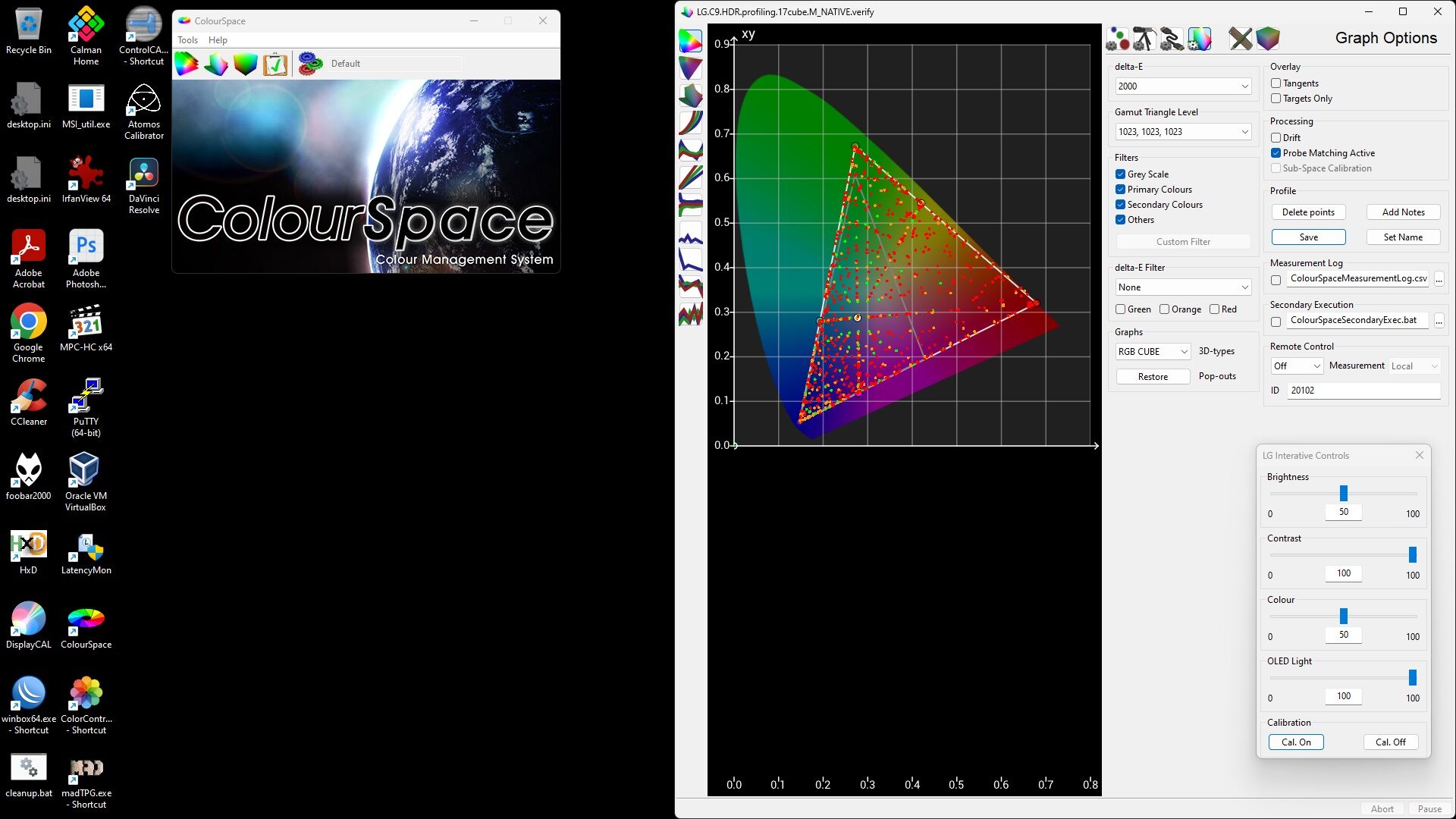
Task: Show the RGB balance wave graph
Action: coord(690,150)
